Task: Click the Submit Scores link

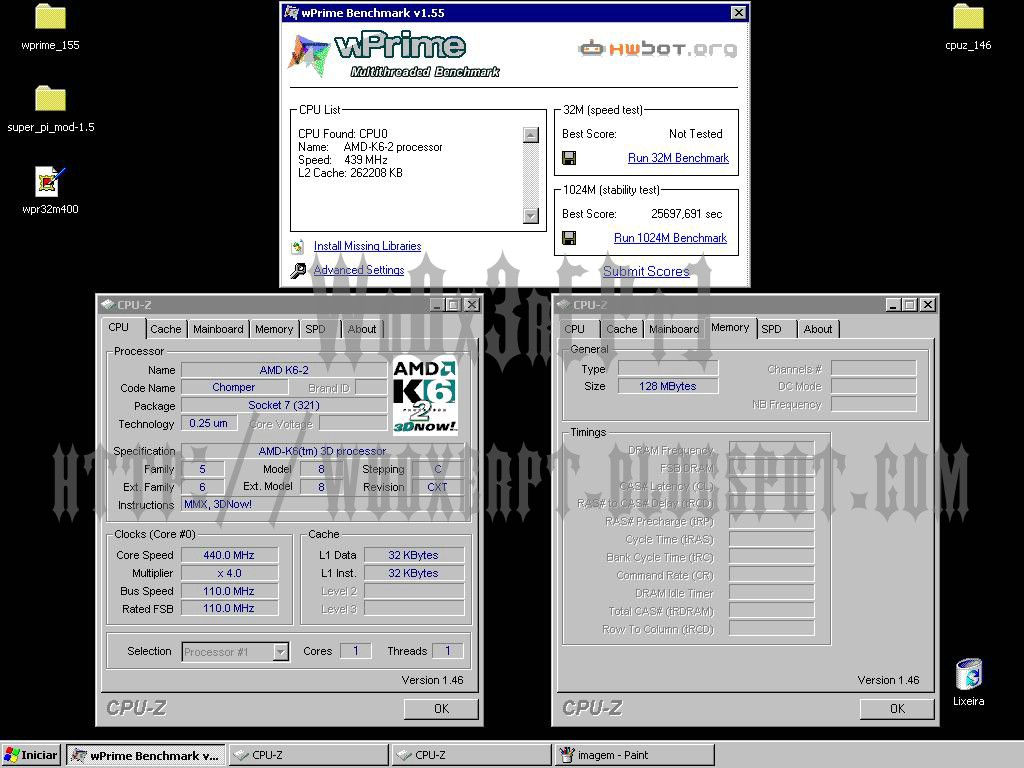Action: [x=646, y=271]
